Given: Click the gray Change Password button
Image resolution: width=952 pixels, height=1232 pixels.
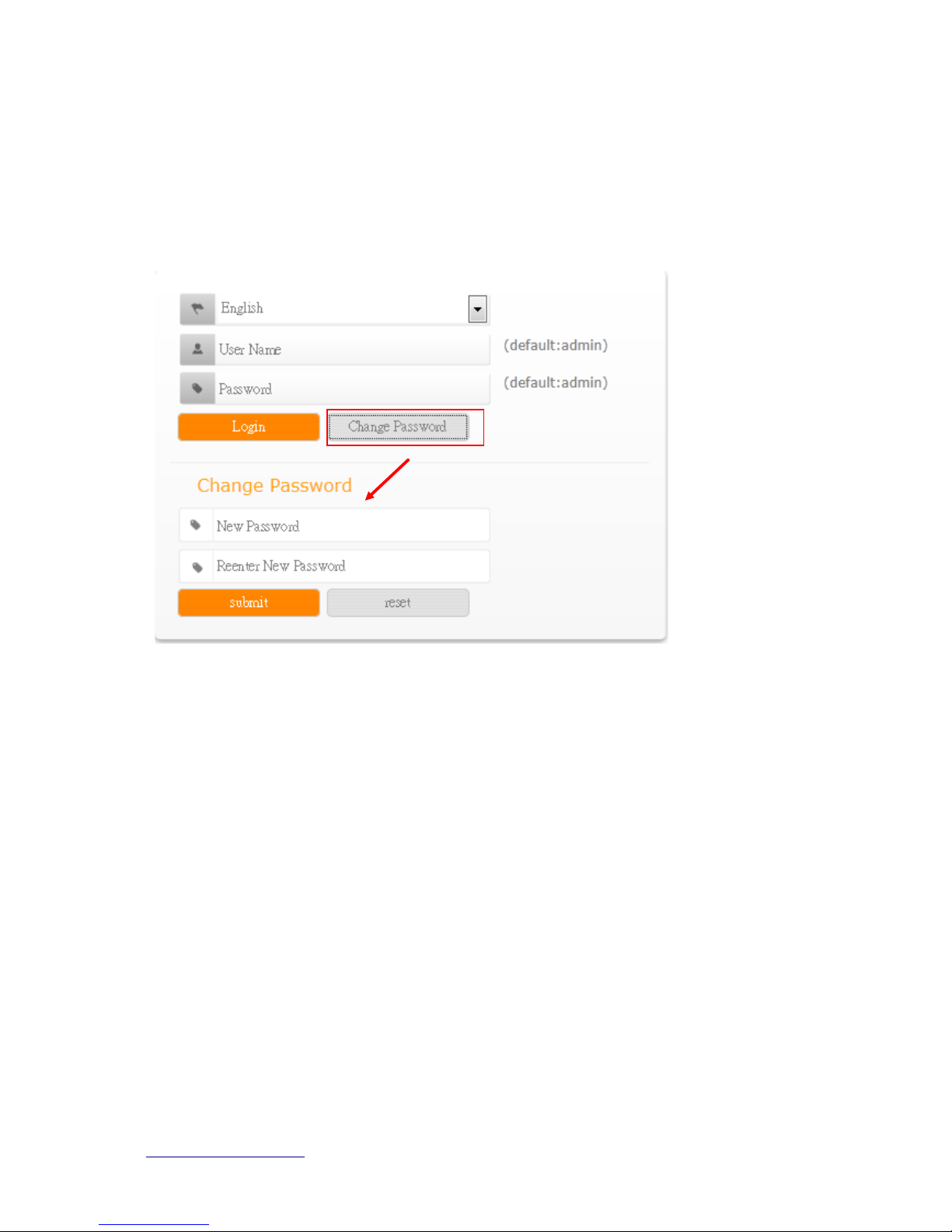Looking at the screenshot, I should tap(398, 427).
